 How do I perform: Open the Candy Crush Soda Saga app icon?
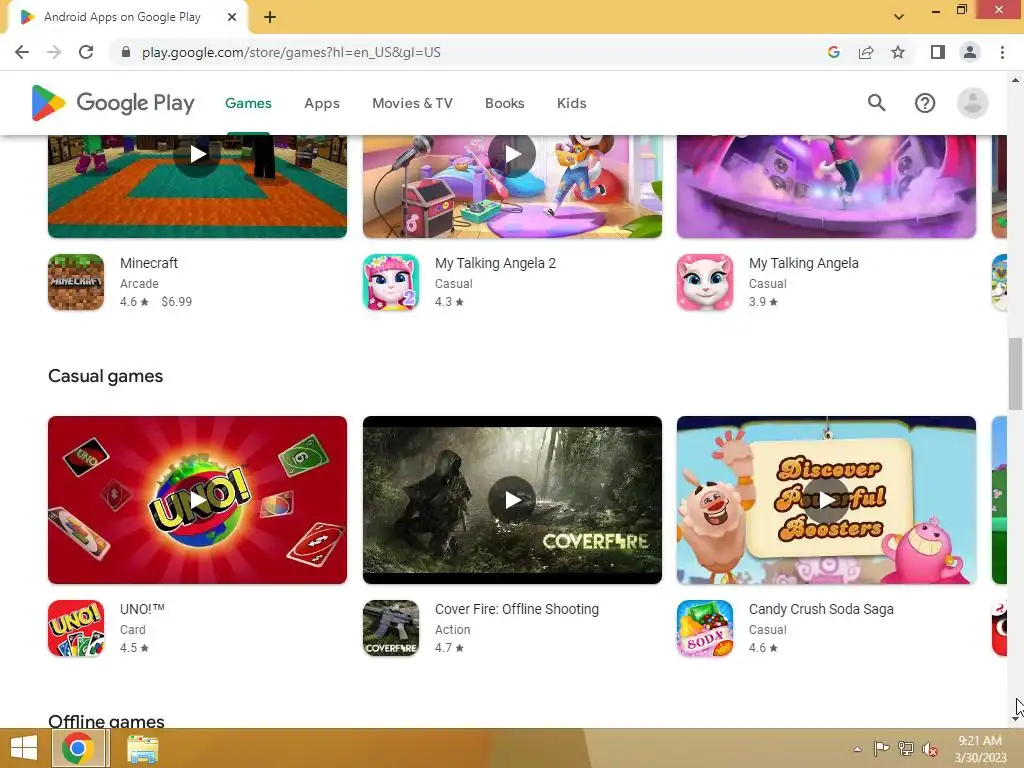[705, 628]
